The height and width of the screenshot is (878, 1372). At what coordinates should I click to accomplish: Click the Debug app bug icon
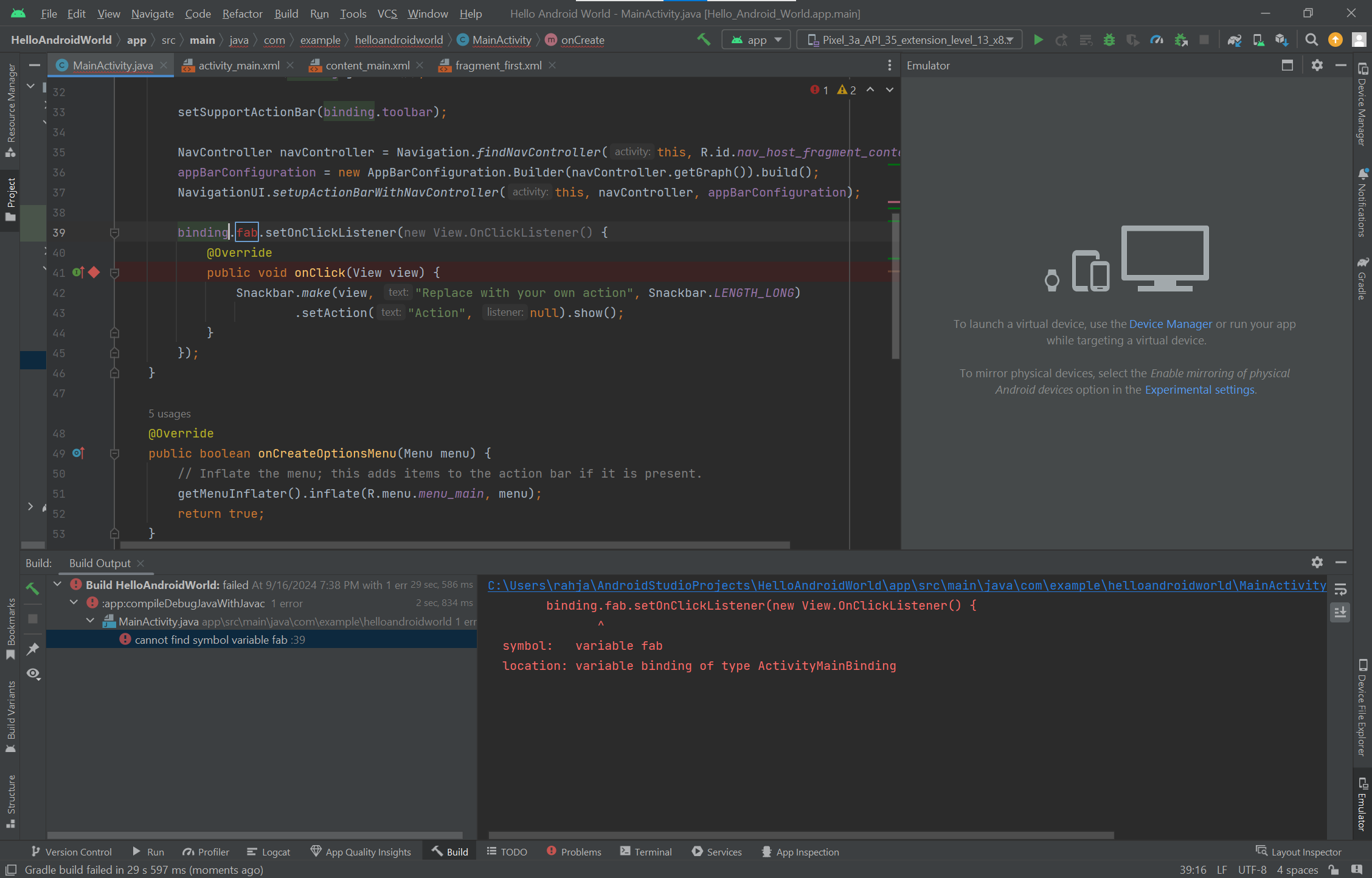(1109, 40)
